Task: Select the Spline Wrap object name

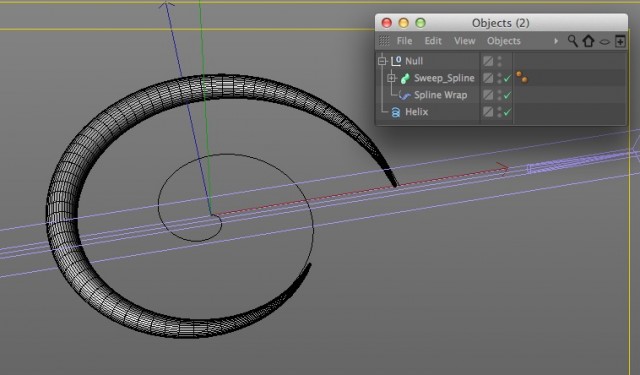Action: [440, 95]
